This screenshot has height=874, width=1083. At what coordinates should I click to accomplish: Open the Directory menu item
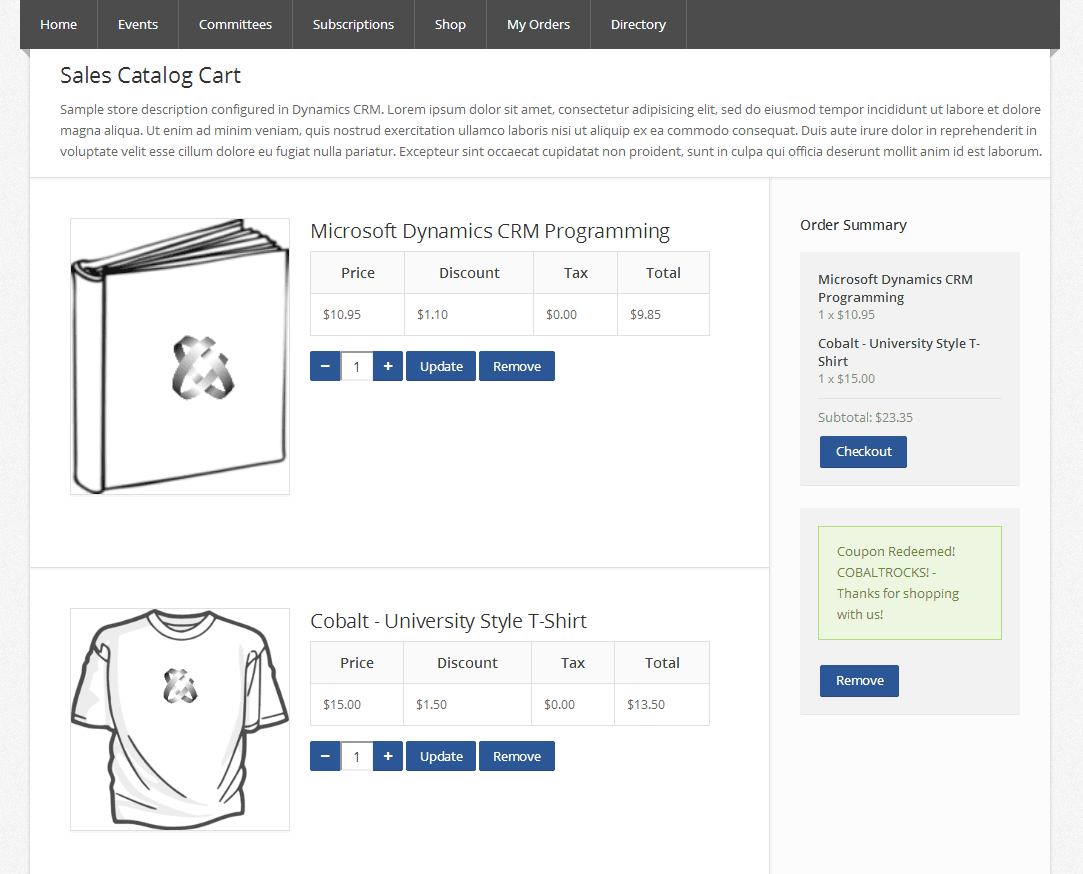coord(638,24)
